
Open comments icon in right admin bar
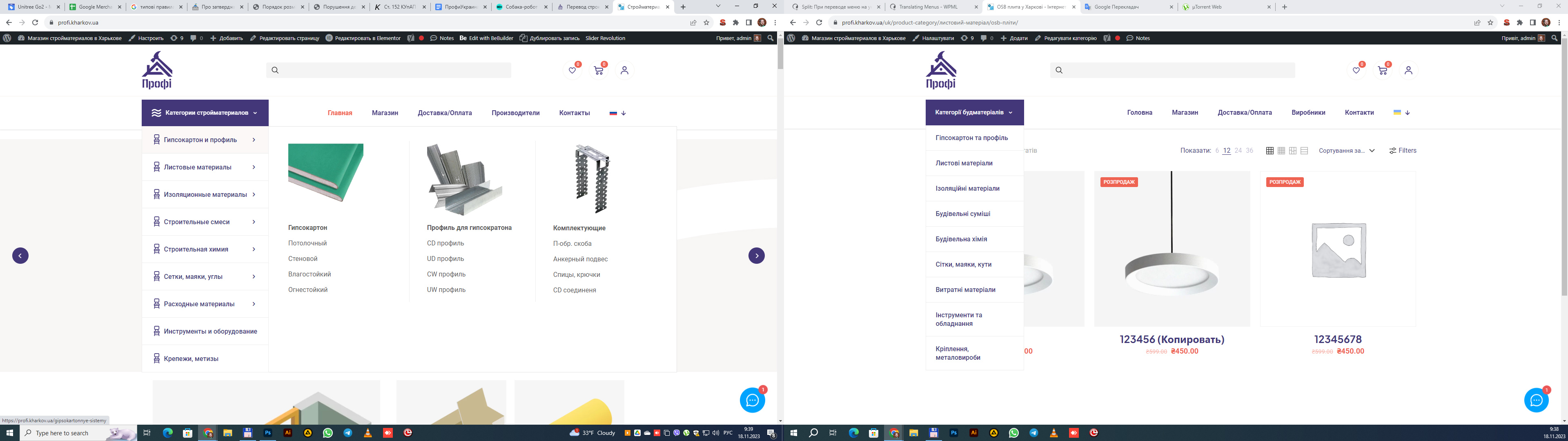click(x=987, y=38)
